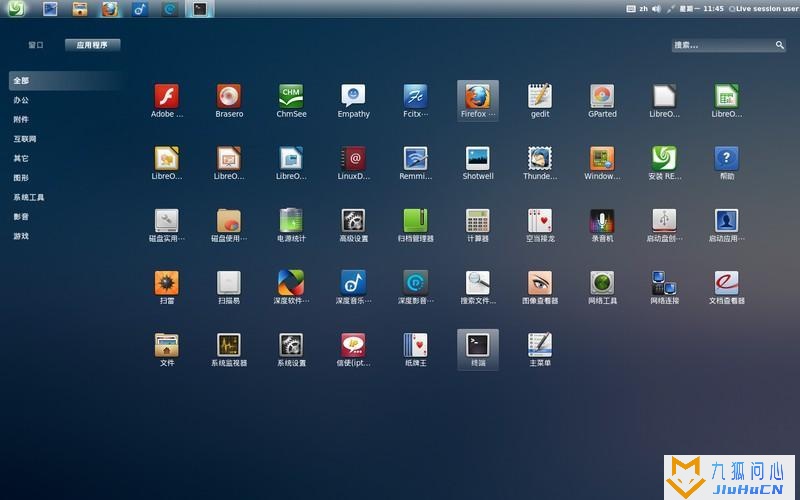Open 计算器 calculator
Image resolution: width=800 pixels, height=500 pixels.
[478, 225]
